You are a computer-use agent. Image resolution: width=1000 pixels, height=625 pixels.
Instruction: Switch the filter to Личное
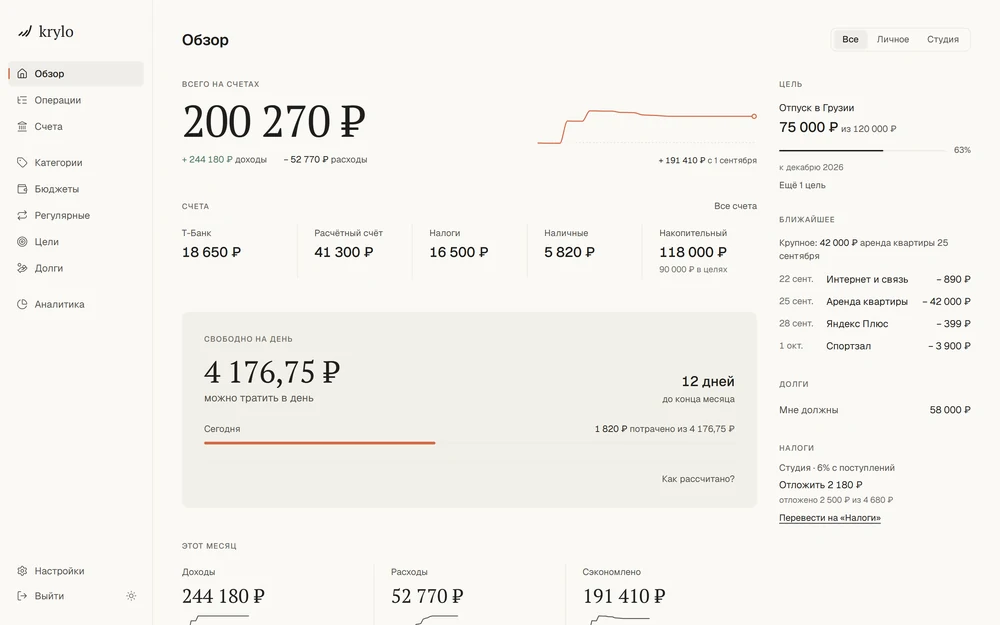[892, 40]
